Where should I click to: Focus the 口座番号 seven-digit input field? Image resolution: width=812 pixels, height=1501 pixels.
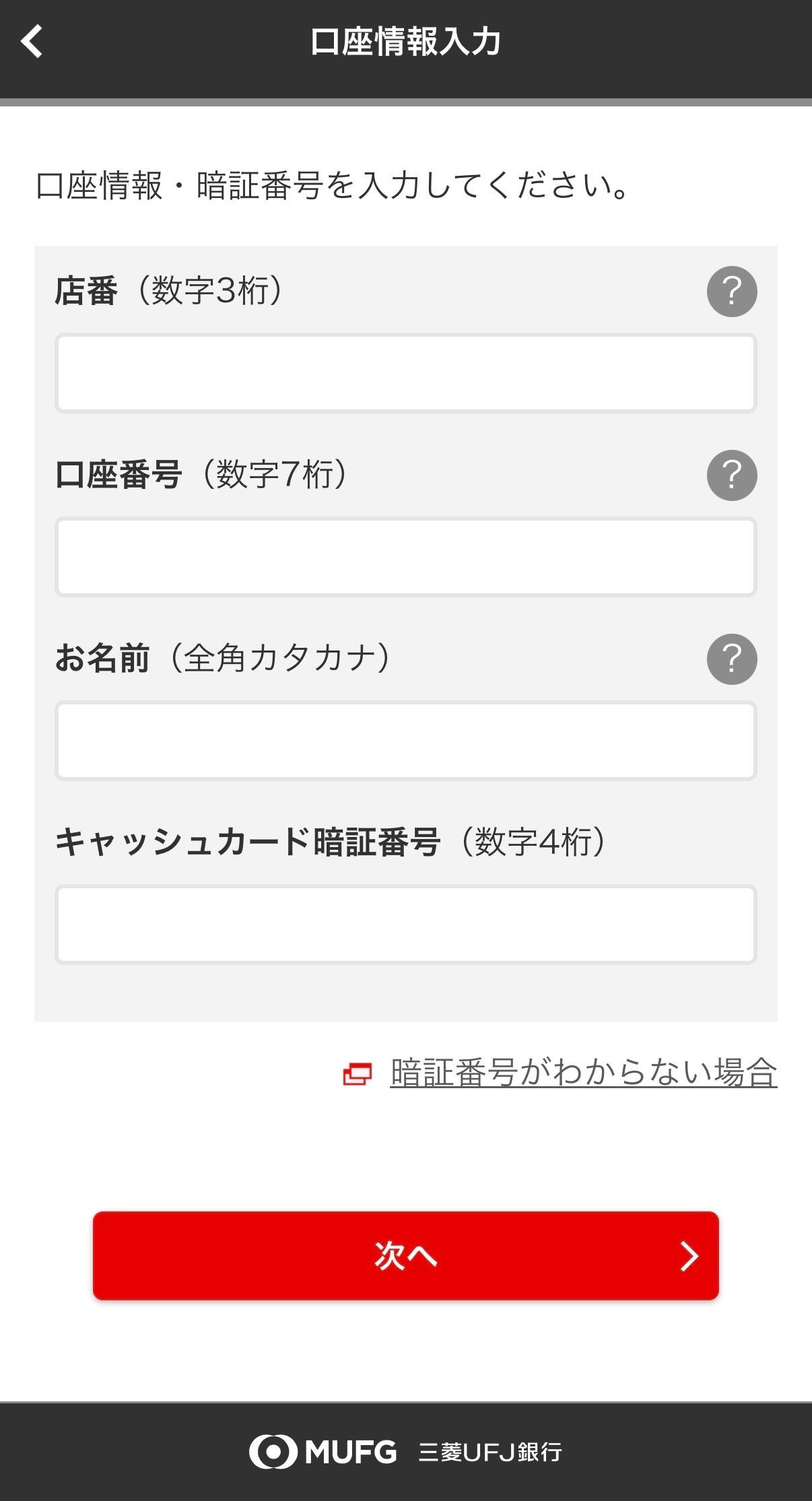pyautogui.click(x=405, y=557)
